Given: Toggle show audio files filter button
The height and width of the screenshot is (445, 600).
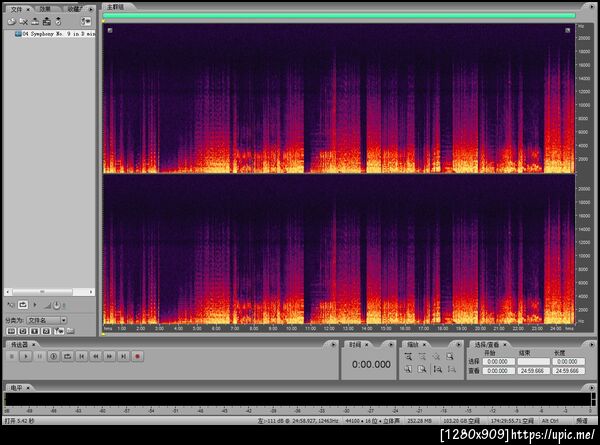Looking at the screenshot, I should 11,331.
